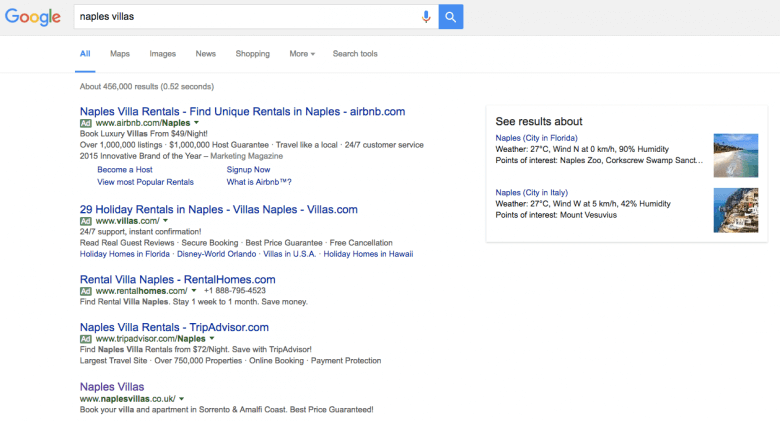780x421 pixels.
Task: Click the Naples Italy coastal thumbnail
Action: pyautogui.click(x=736, y=210)
